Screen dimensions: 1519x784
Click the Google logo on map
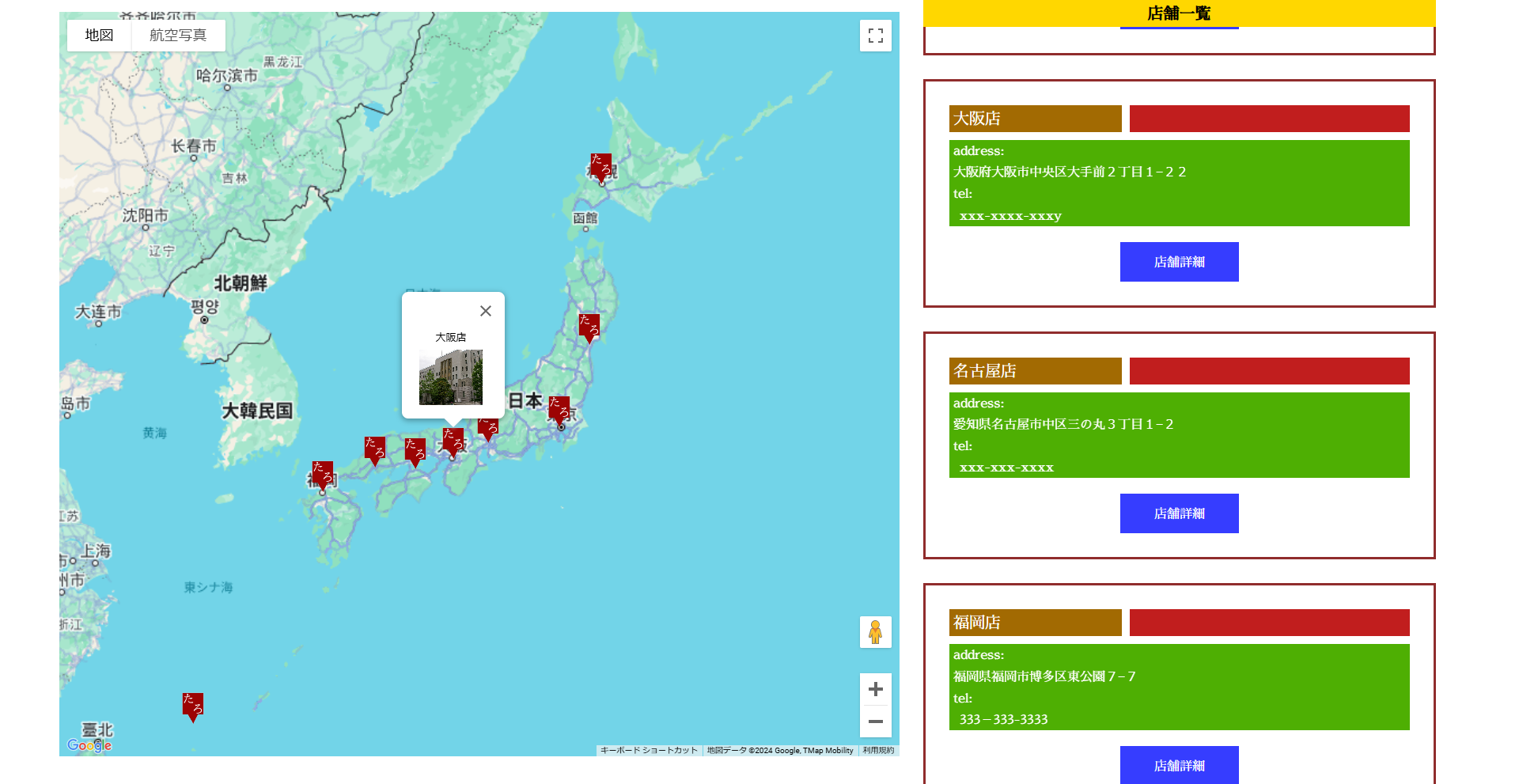click(x=89, y=745)
